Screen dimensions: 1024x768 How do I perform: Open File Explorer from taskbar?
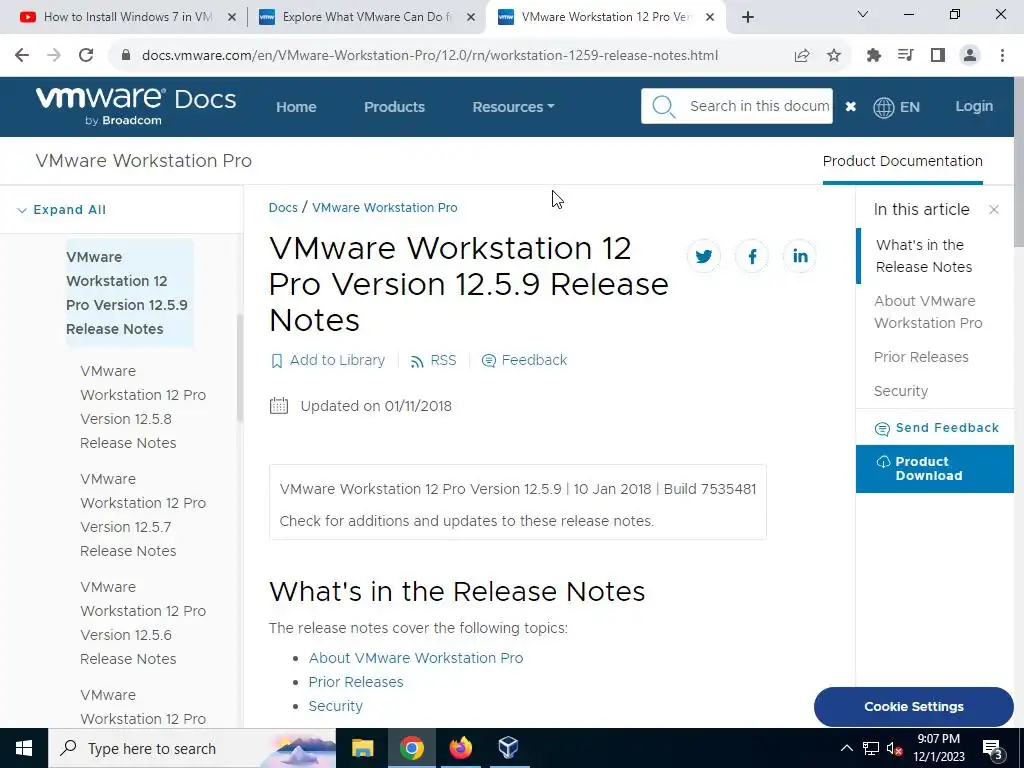tap(362, 748)
